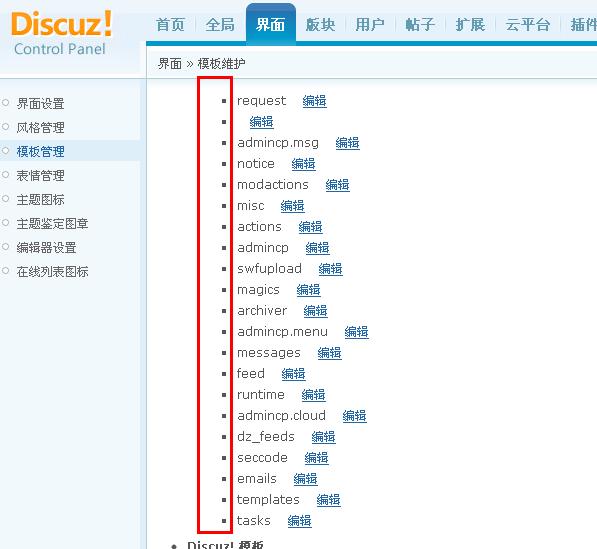Select 风格管理 in the sidebar
Screen dimensions: 597x549
[x=40, y=128]
